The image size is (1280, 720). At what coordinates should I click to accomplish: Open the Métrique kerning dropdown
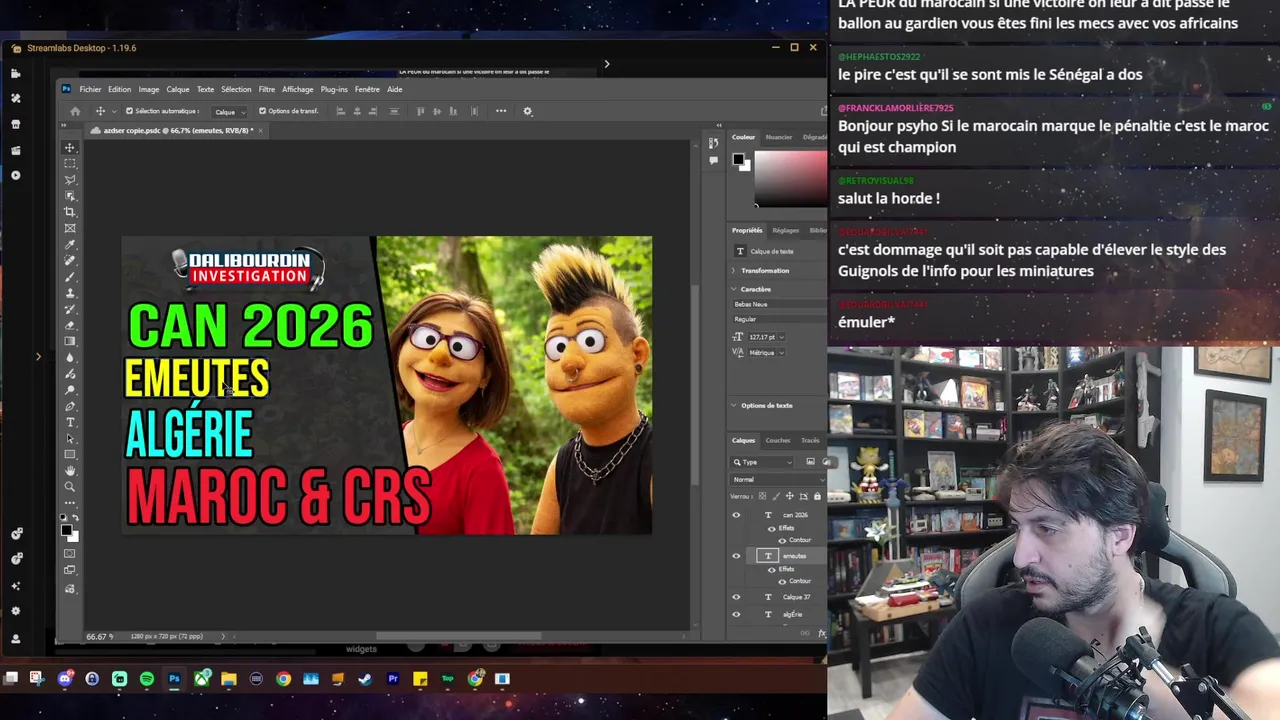pos(780,352)
